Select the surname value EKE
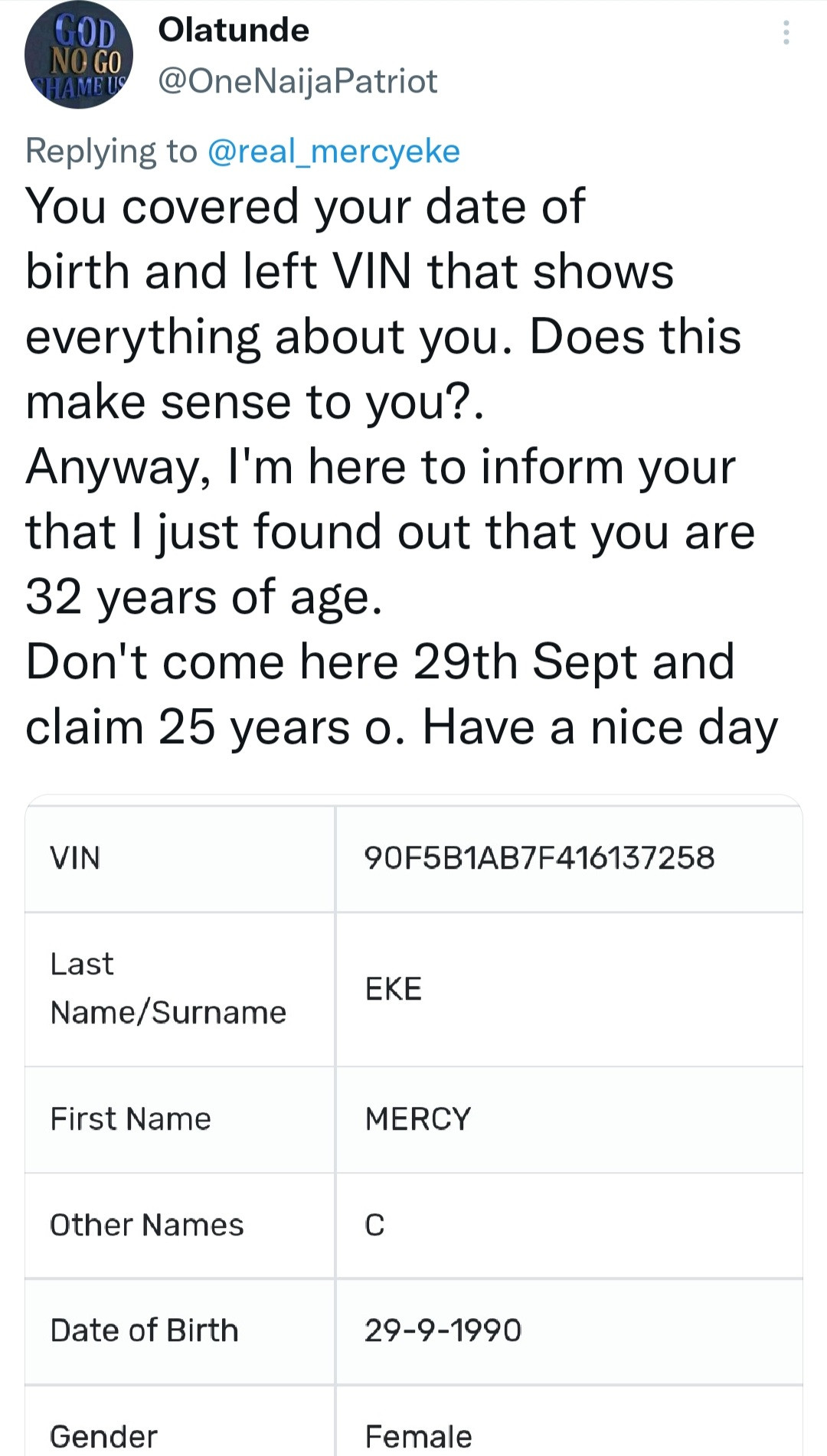Viewport: 827px width, 1456px height. [x=394, y=989]
